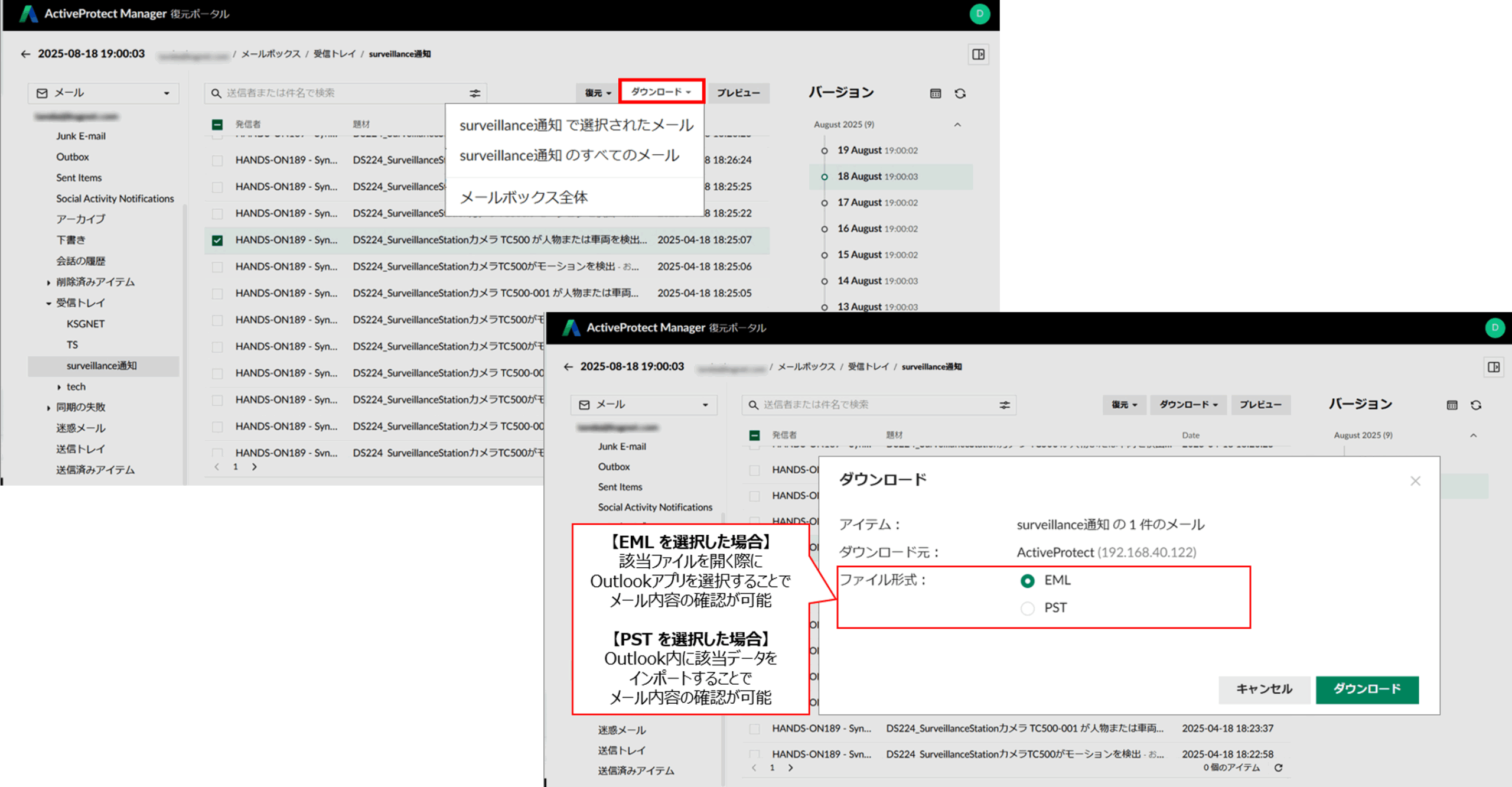Click refresh icon next to 0 個のアイテム

click(1279, 768)
